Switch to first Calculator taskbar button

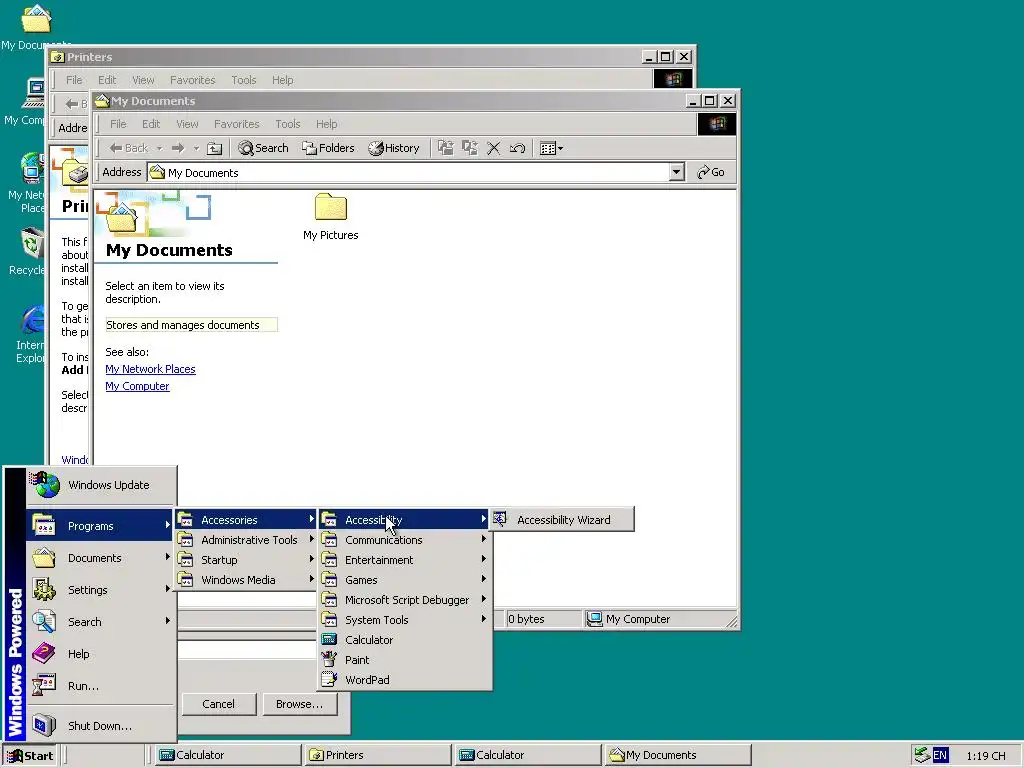pyautogui.click(x=226, y=756)
